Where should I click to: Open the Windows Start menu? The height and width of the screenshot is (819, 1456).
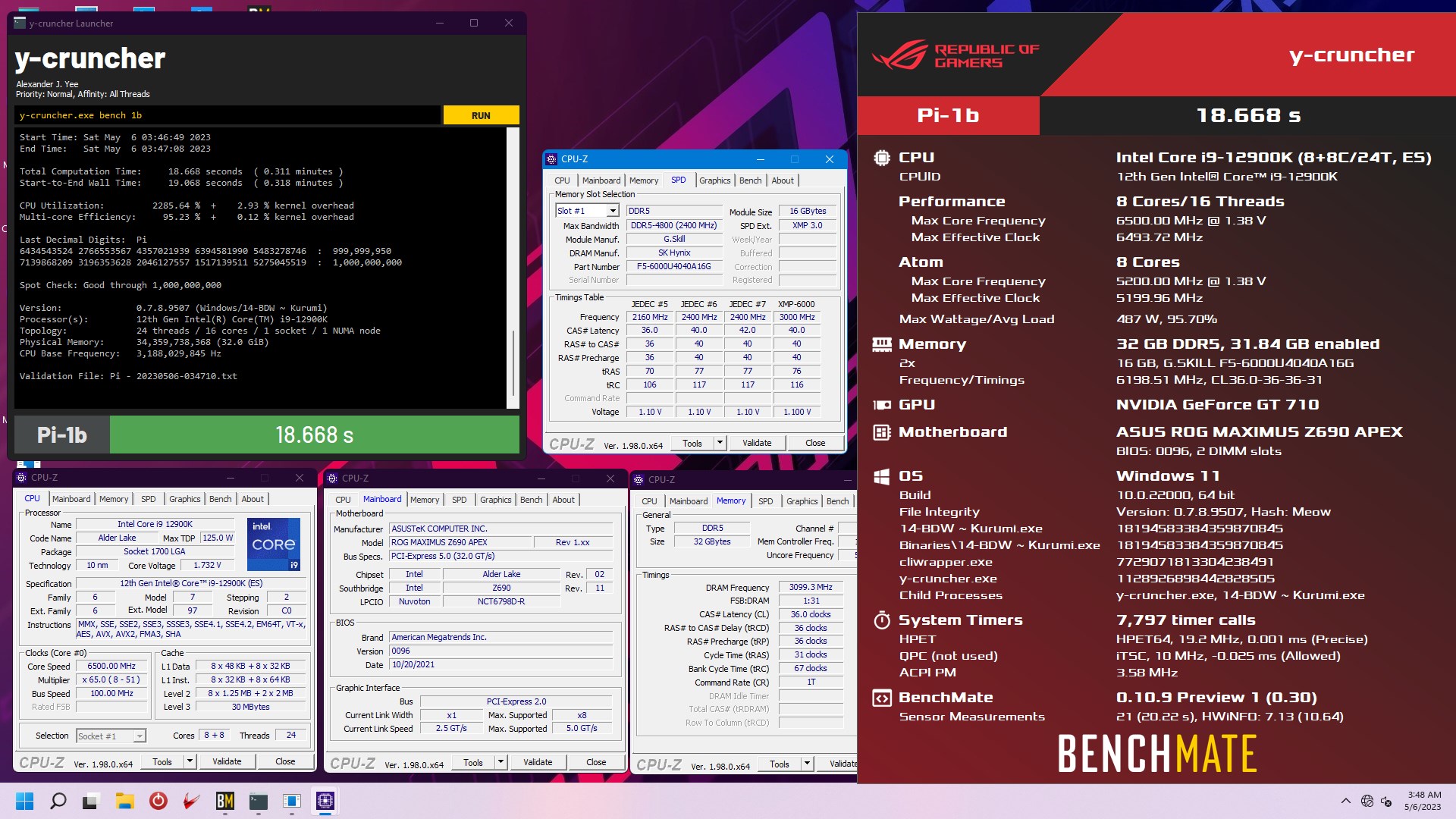[x=24, y=801]
